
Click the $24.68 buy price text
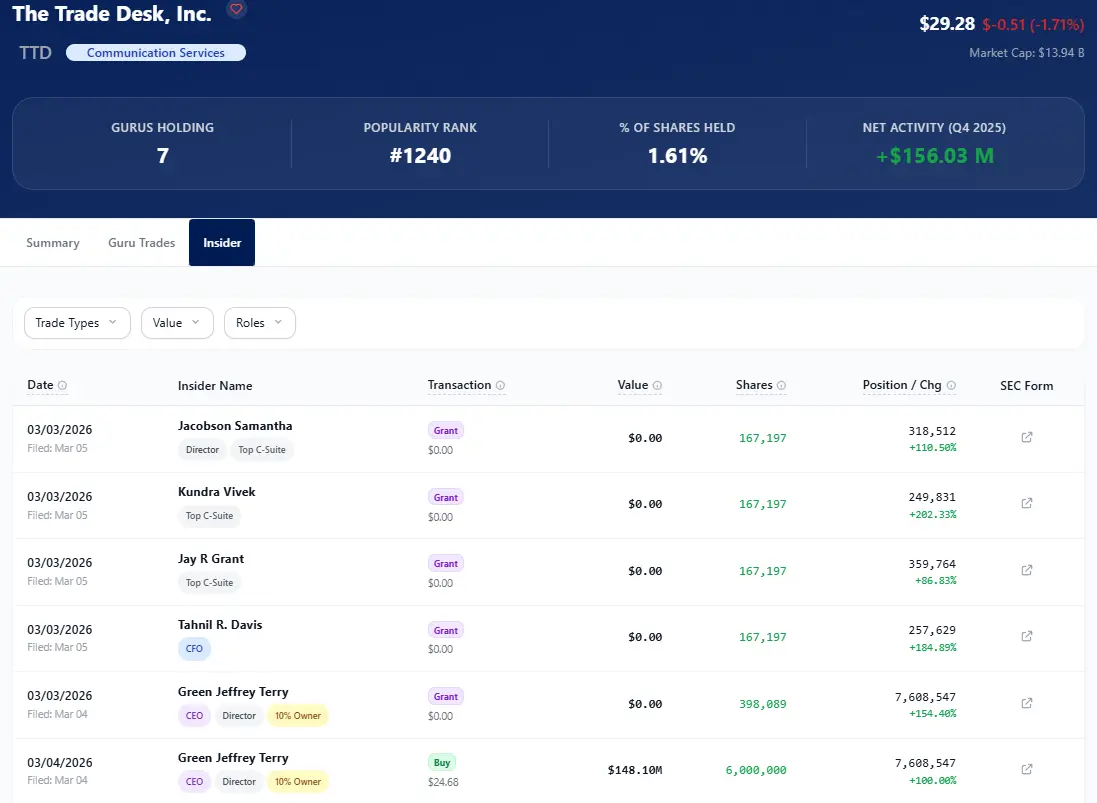[x=443, y=782]
